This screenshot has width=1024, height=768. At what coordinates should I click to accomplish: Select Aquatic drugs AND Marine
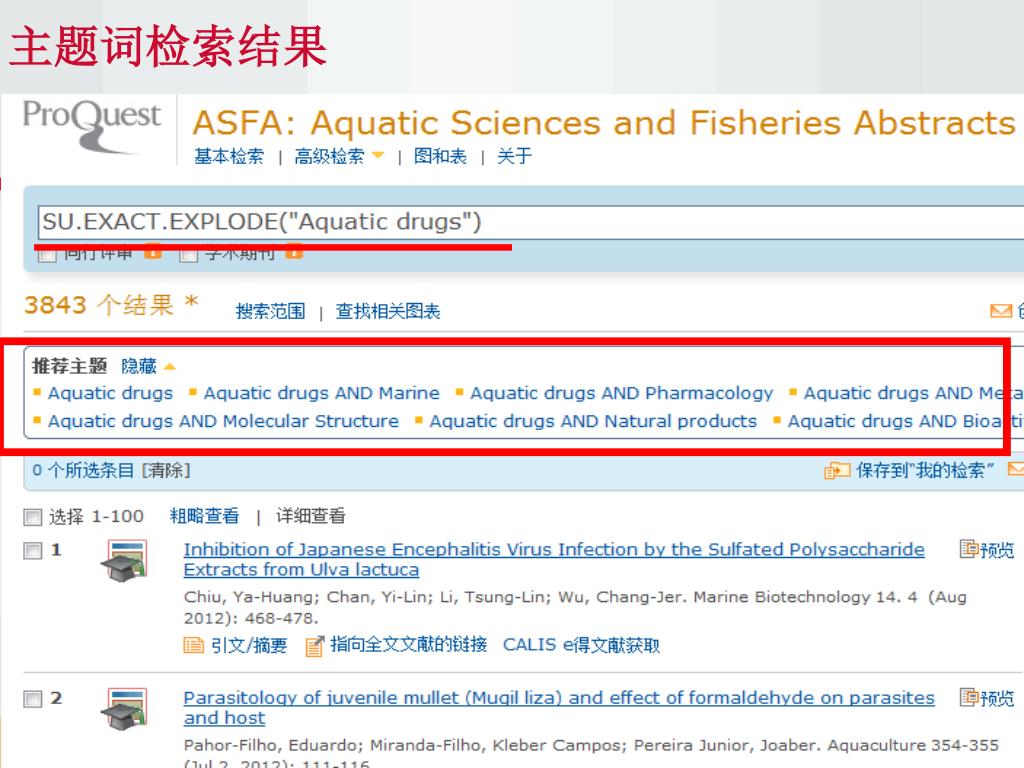coord(321,393)
